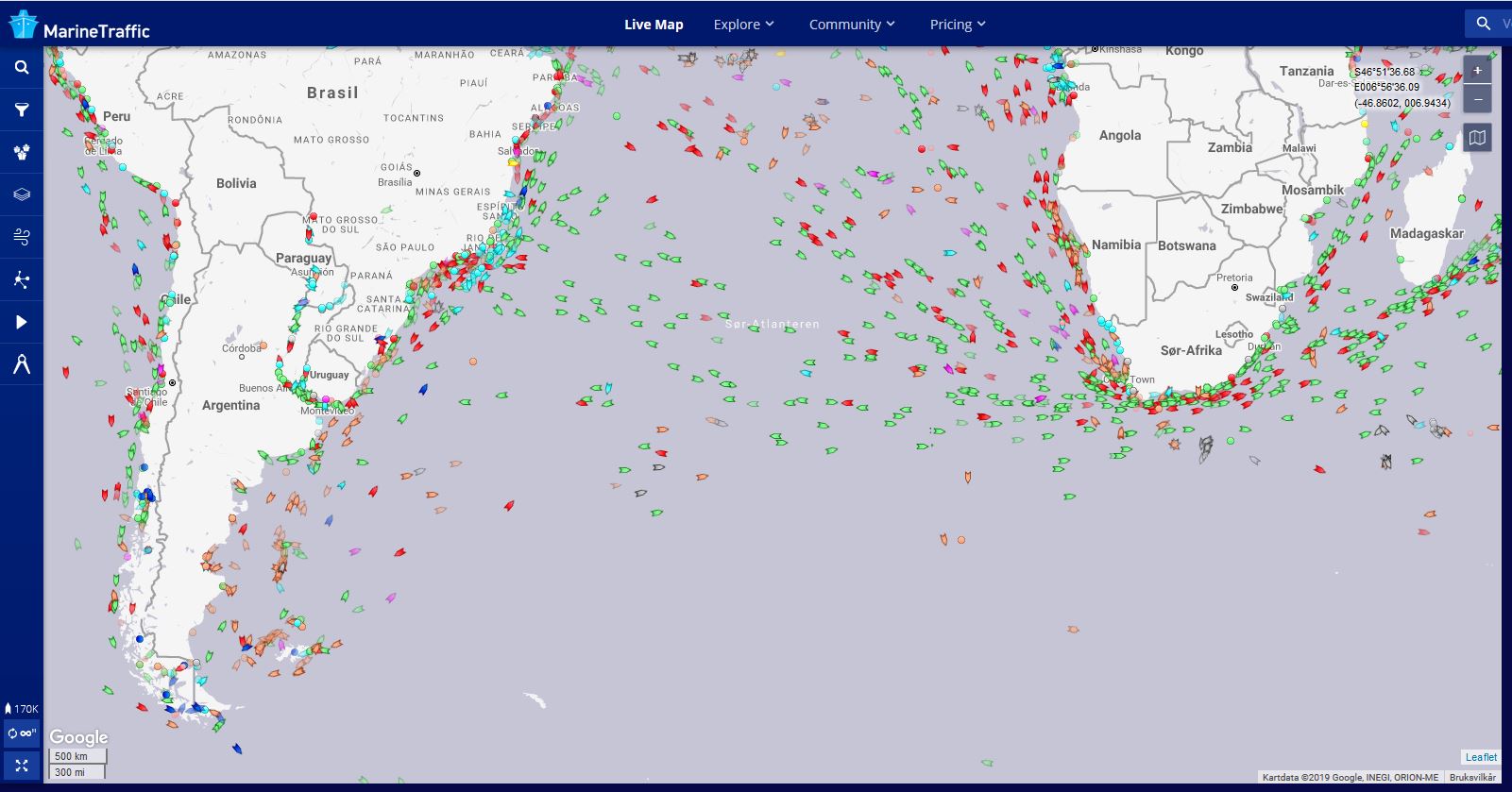The width and height of the screenshot is (1512, 792).
Task: Zoom in with the plus button
Action: click(1477, 71)
